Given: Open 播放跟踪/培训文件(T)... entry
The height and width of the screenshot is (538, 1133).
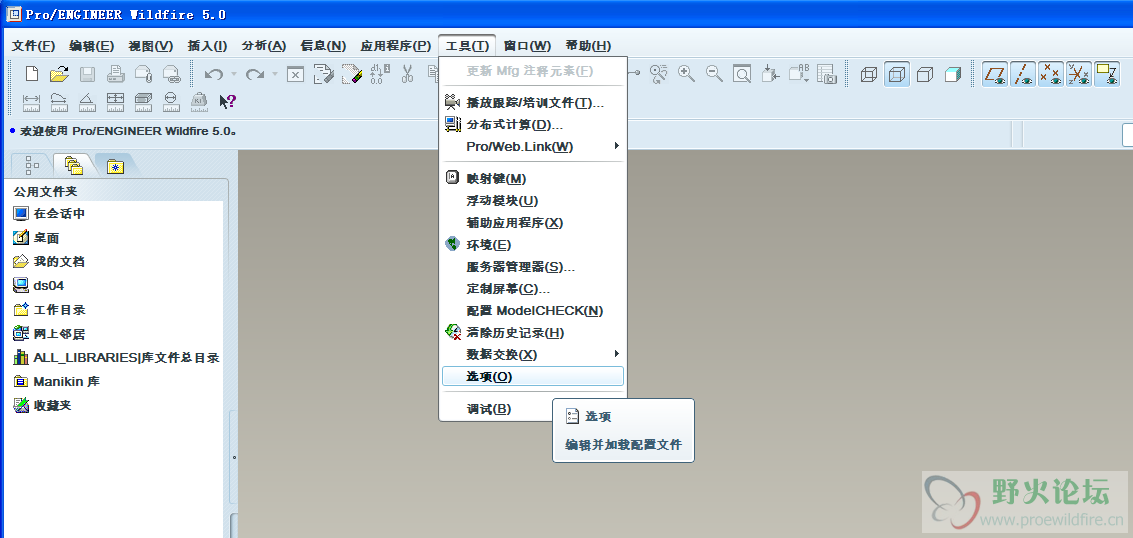Looking at the screenshot, I should pos(532,103).
